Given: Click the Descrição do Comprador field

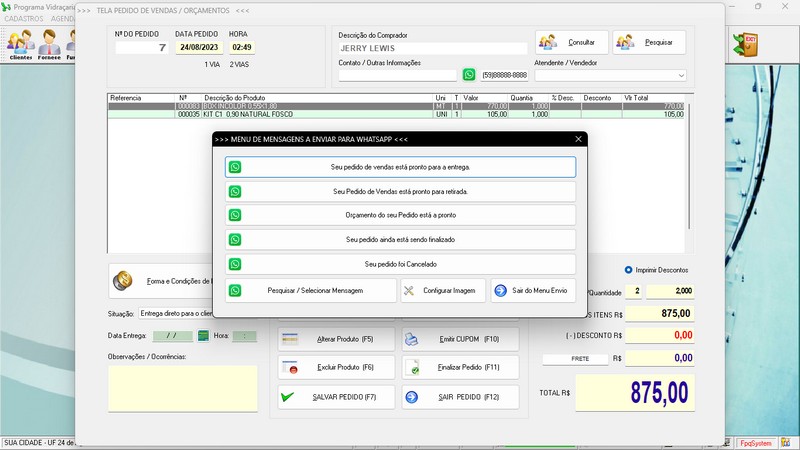Looking at the screenshot, I should (433, 48).
